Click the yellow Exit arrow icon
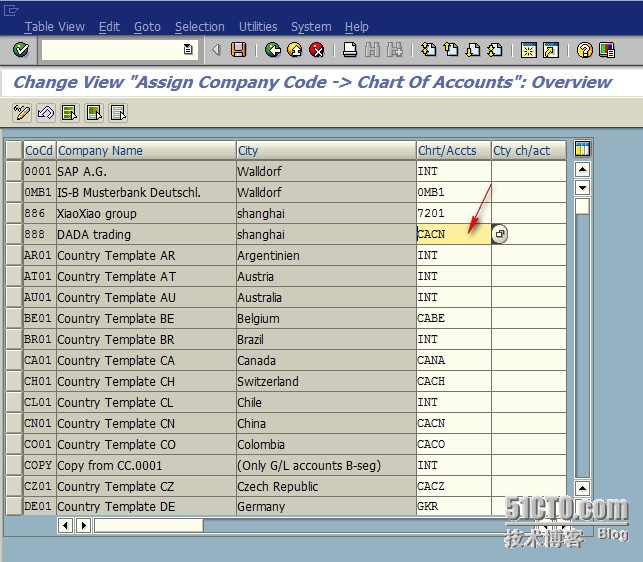Viewport: 643px width, 562px height. (x=294, y=50)
